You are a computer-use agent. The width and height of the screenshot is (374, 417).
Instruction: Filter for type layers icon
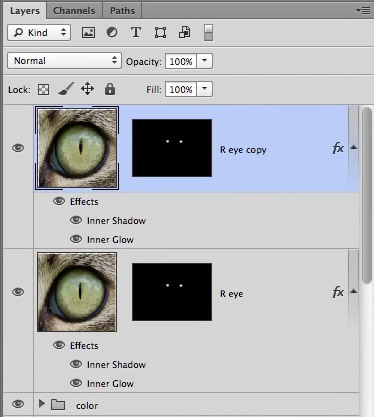tap(136, 33)
